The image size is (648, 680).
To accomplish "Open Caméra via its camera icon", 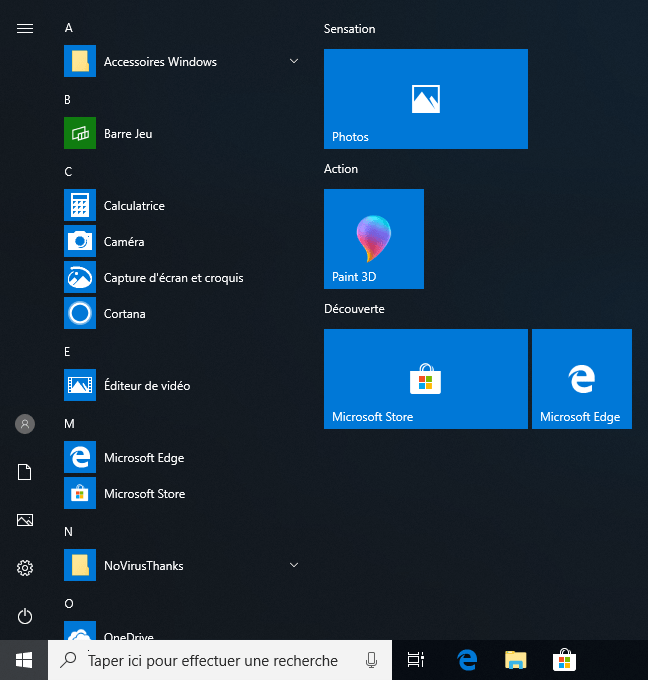I will 80,241.
